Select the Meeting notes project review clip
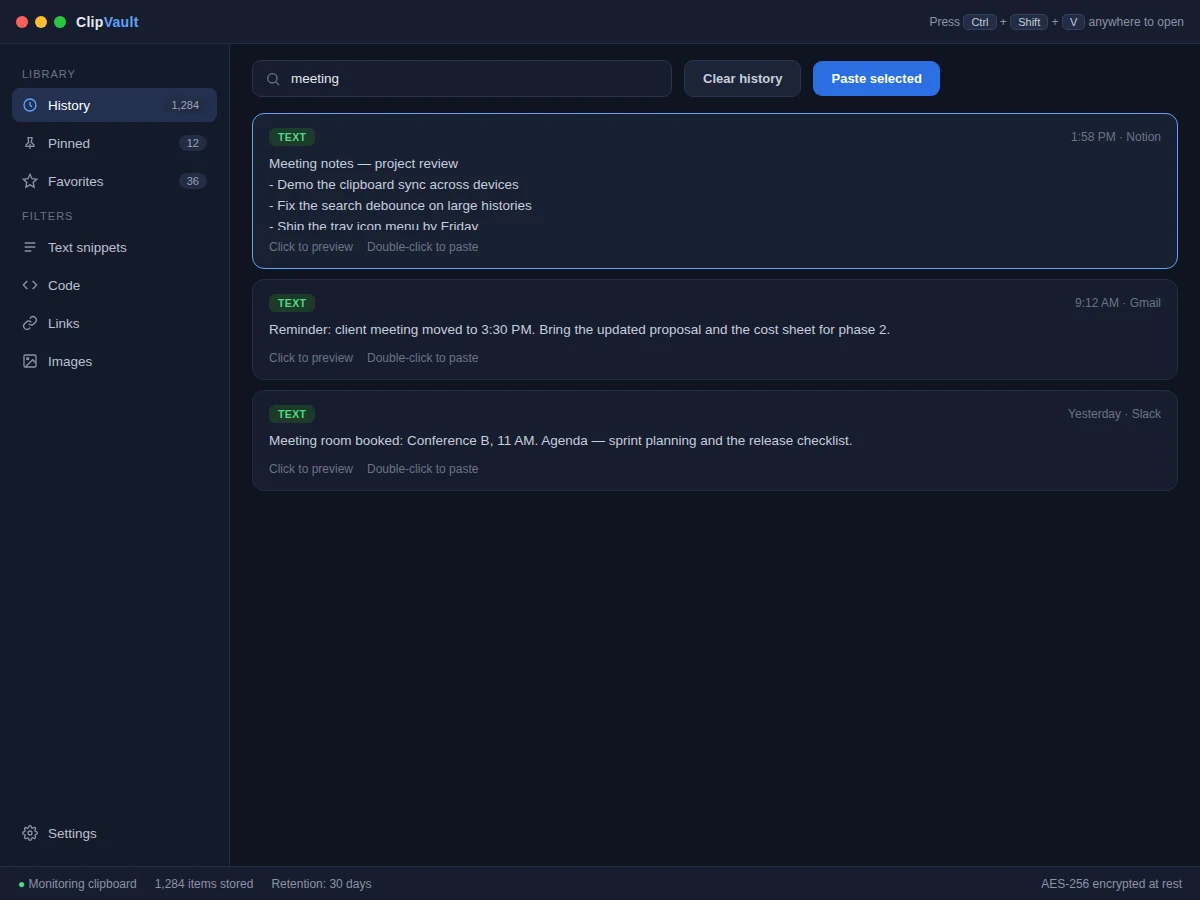Screen dimensions: 1200x900 pos(715,191)
